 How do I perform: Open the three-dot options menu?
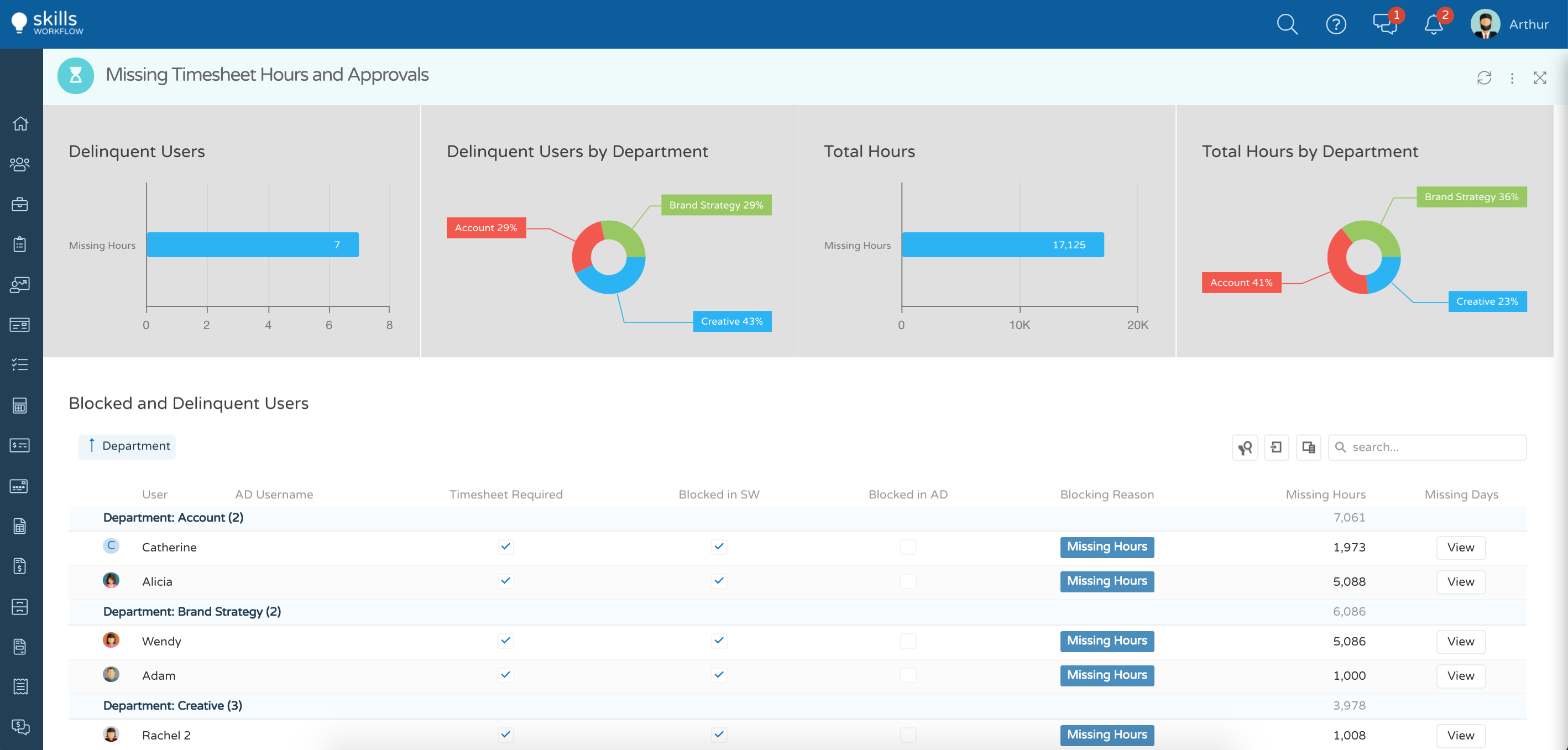pyautogui.click(x=1512, y=78)
